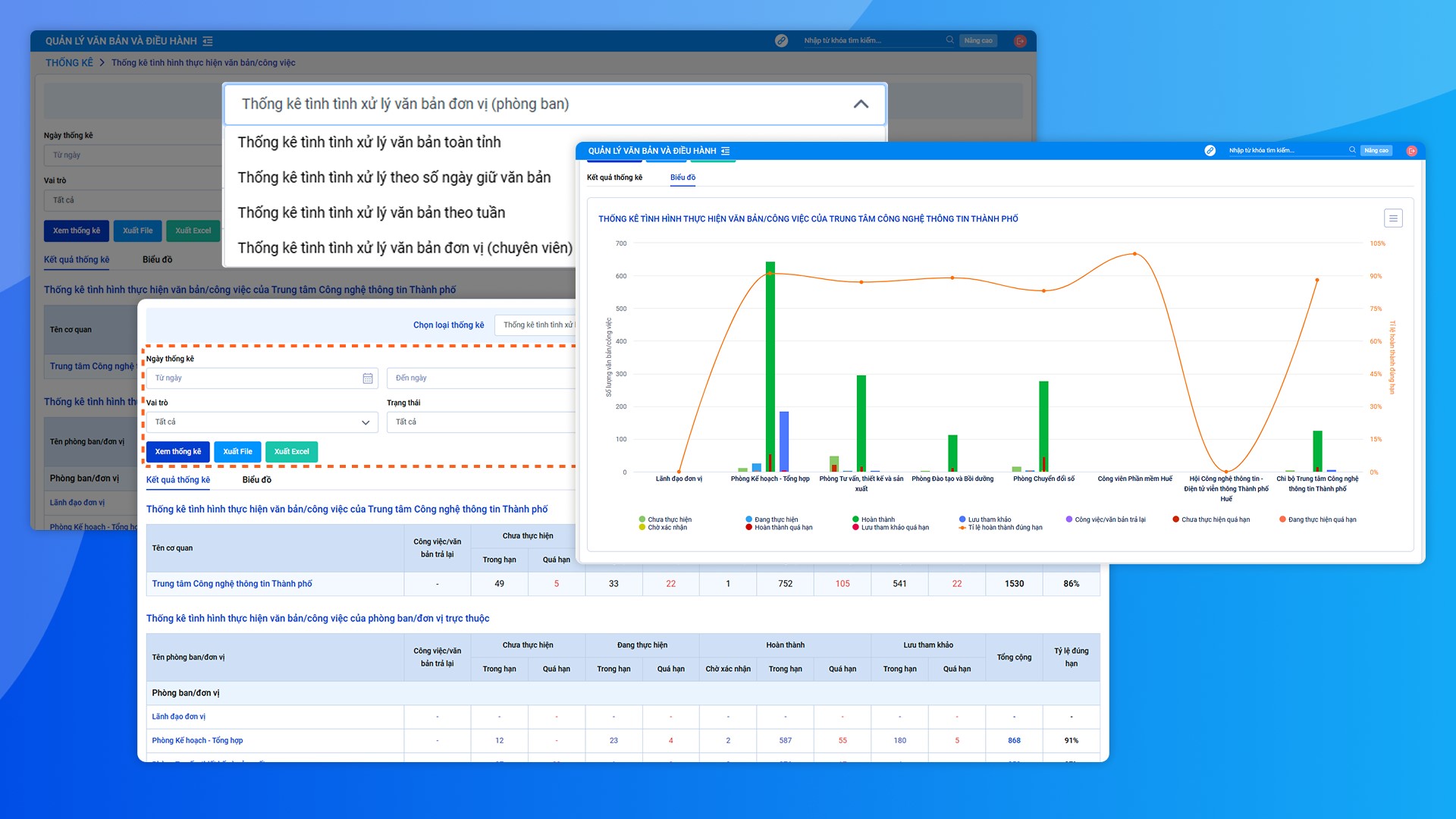Click the Xem thống kê button
Screen dimensions: 1456x819
[178, 451]
